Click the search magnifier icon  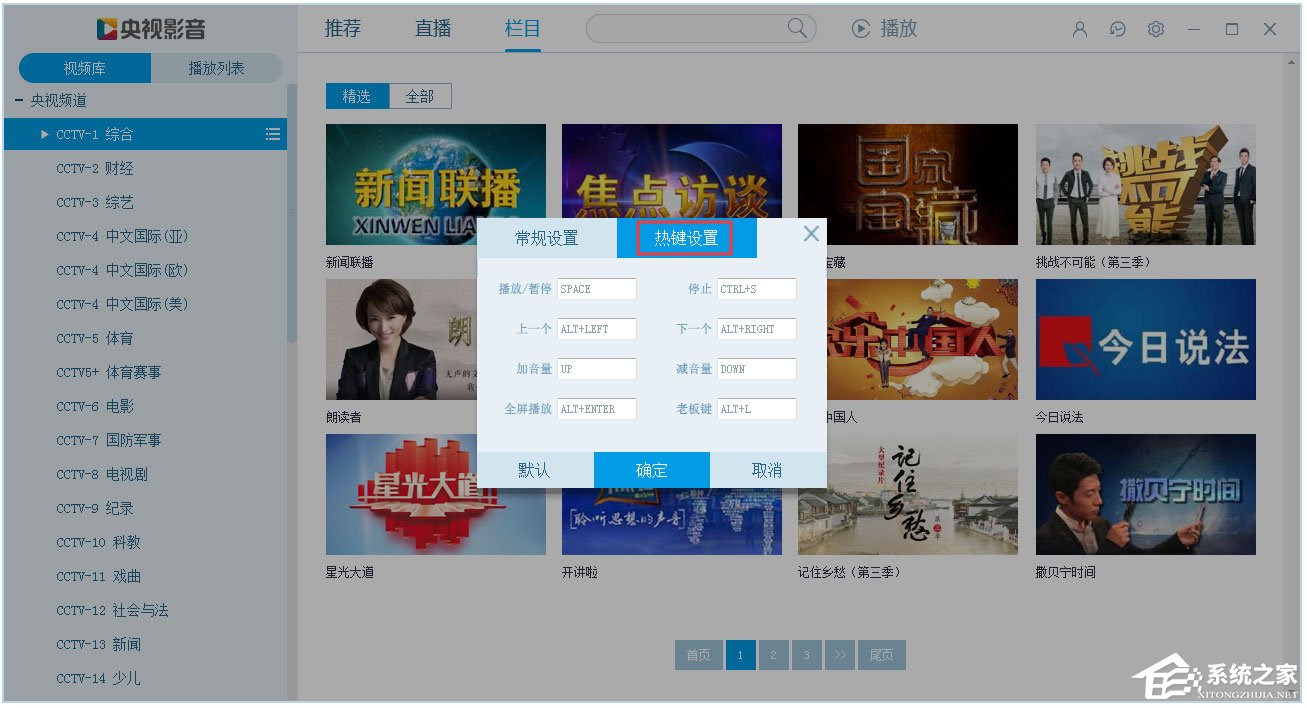coord(795,28)
